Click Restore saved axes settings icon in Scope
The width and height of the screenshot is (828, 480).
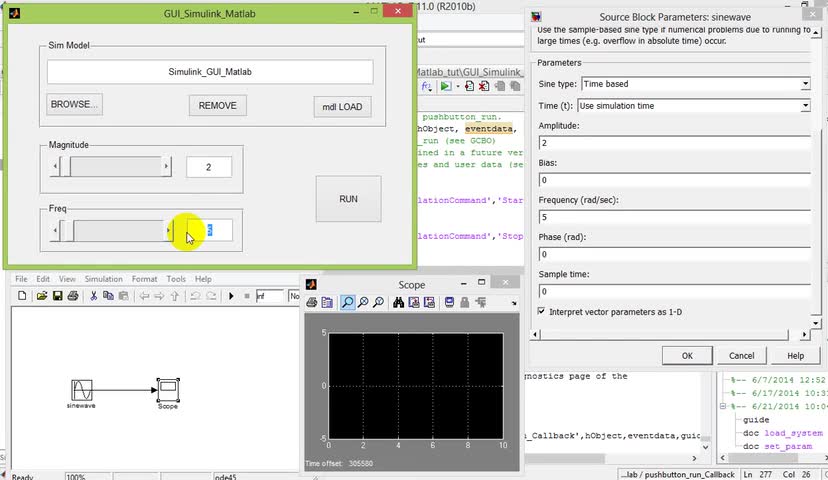429,302
